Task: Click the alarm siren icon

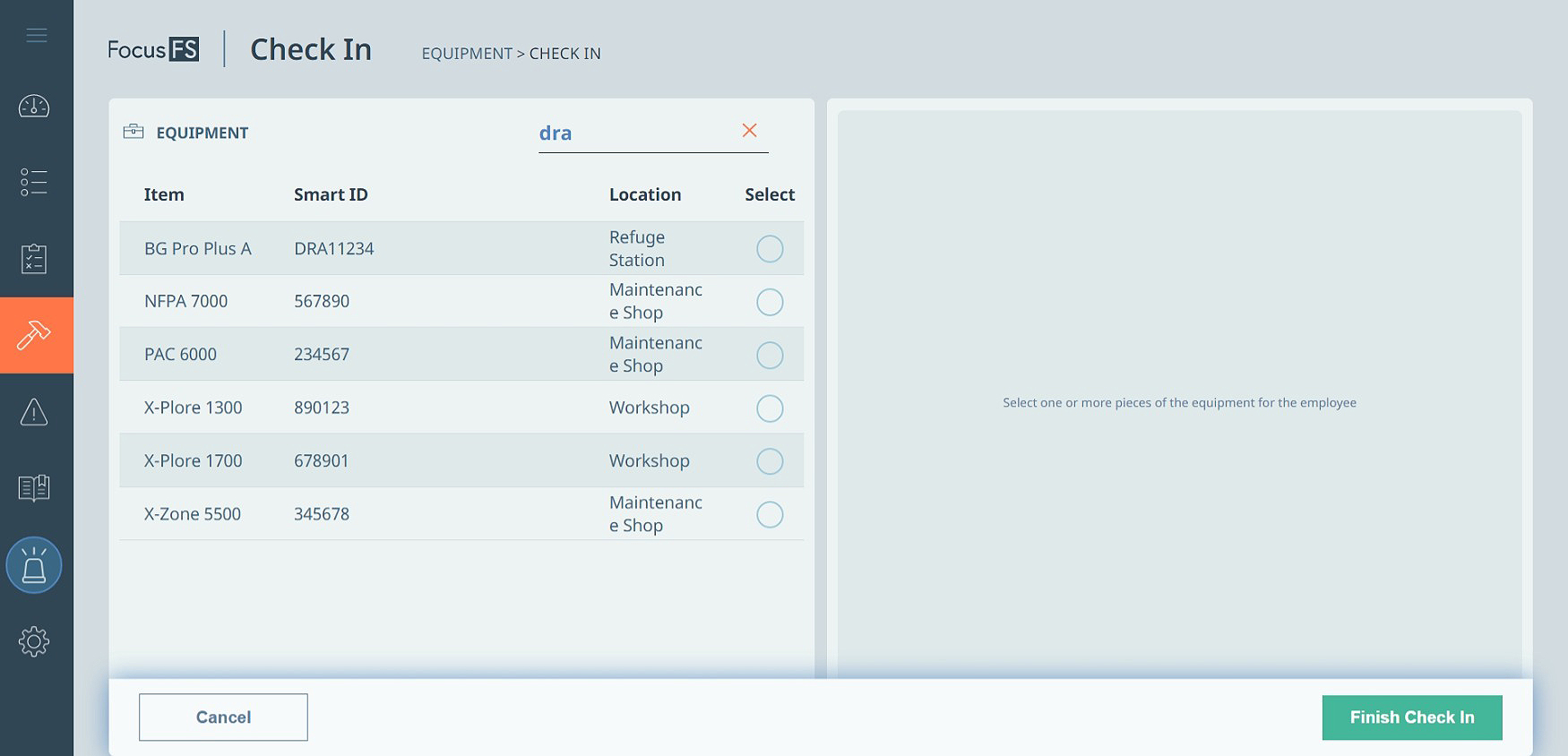Action: [x=34, y=565]
